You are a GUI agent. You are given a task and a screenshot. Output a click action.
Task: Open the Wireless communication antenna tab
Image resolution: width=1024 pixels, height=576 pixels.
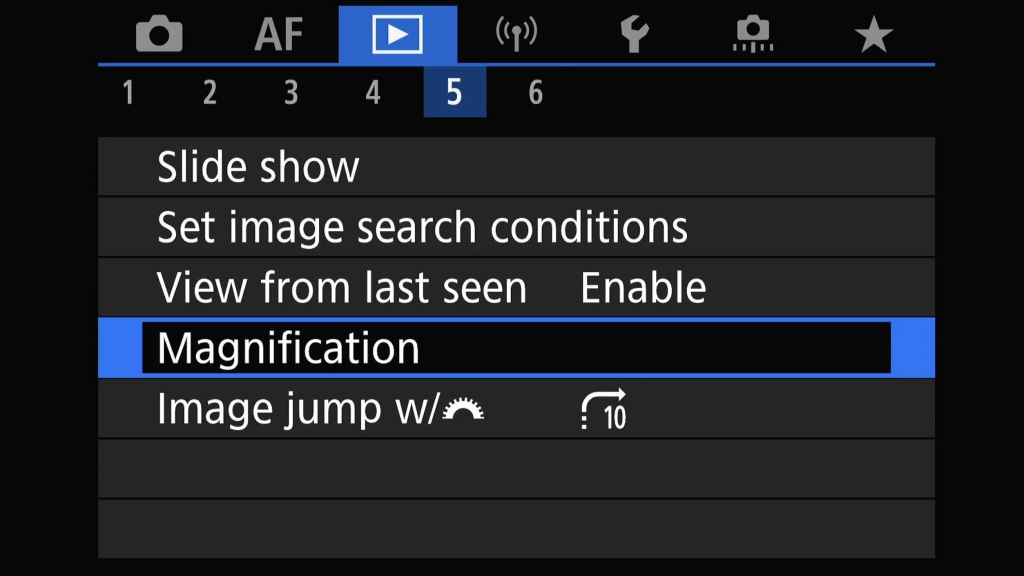click(517, 35)
